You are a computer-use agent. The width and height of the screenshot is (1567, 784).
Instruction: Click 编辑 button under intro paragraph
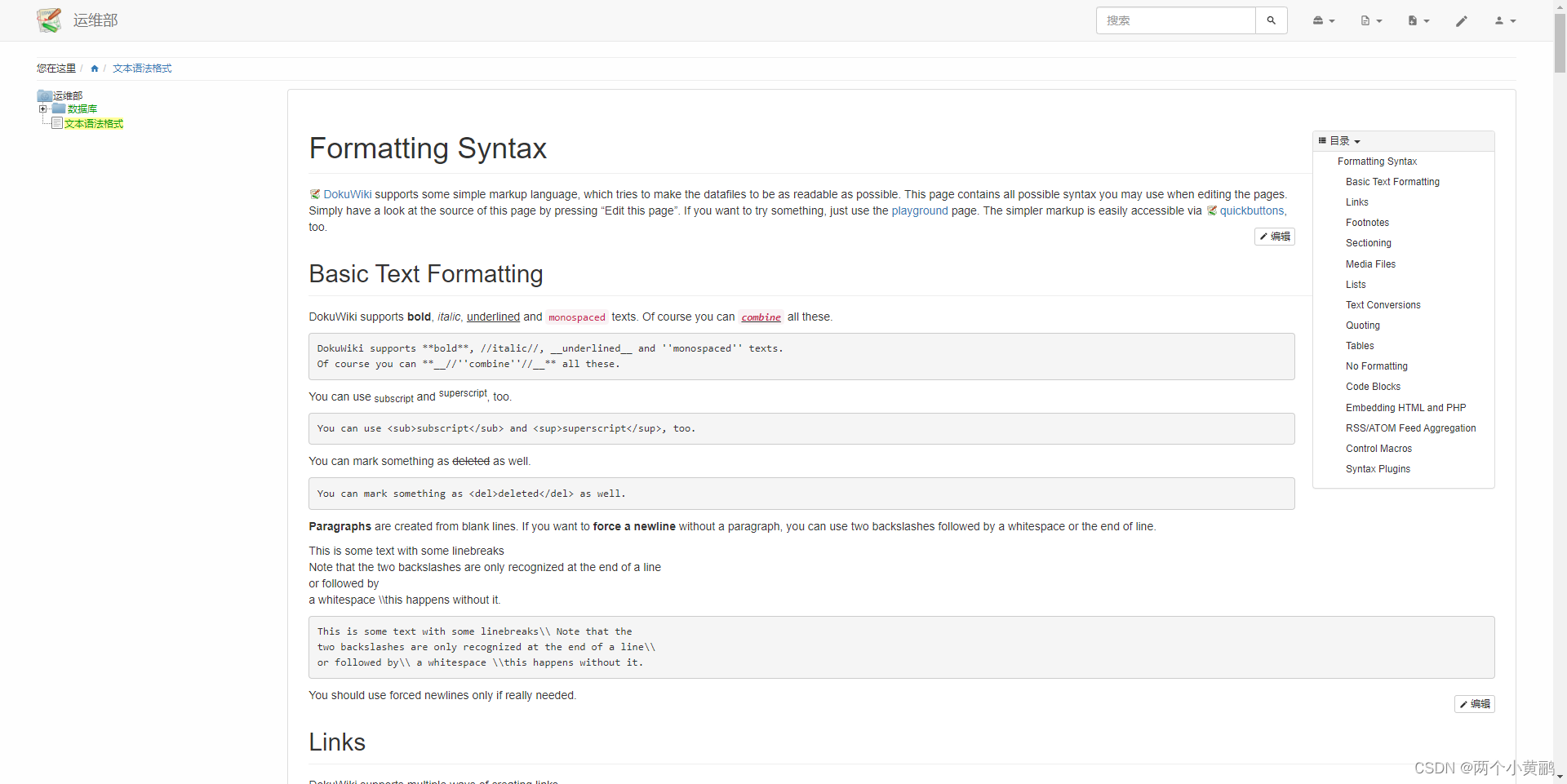[1275, 237]
